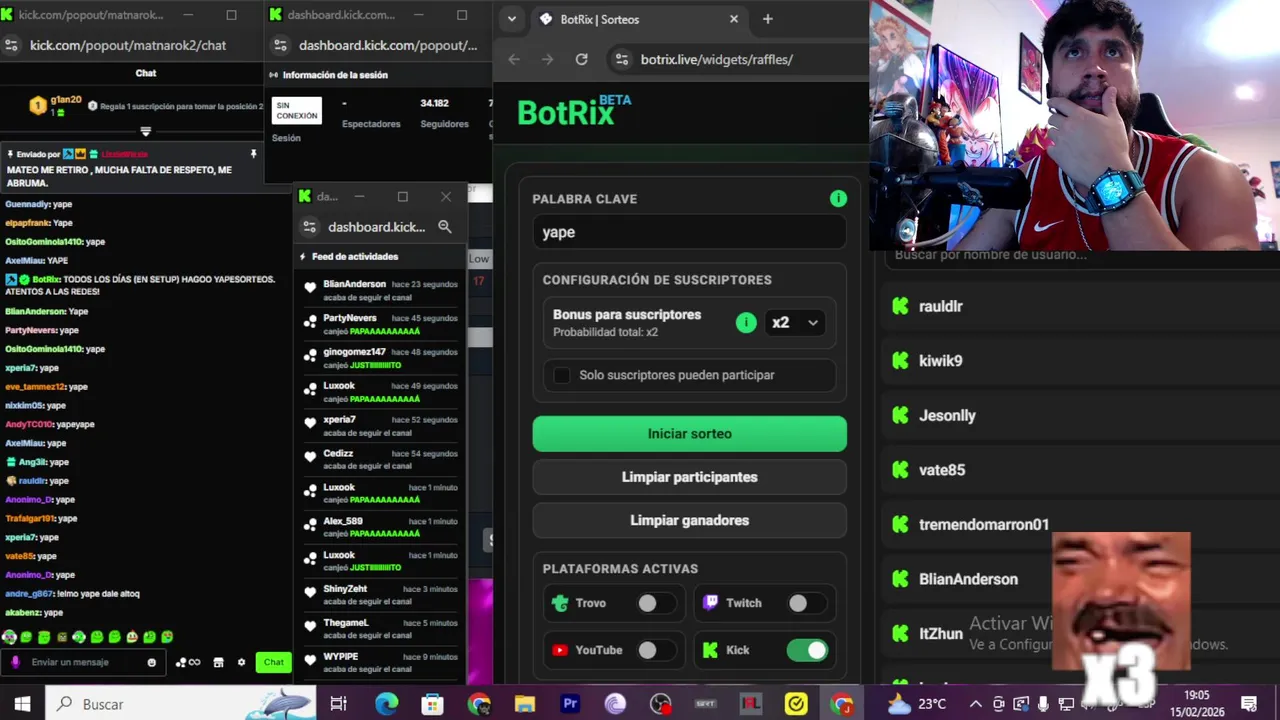1280x720 pixels.
Task: Toggle the Twitch platform switch
Action: coord(806,603)
